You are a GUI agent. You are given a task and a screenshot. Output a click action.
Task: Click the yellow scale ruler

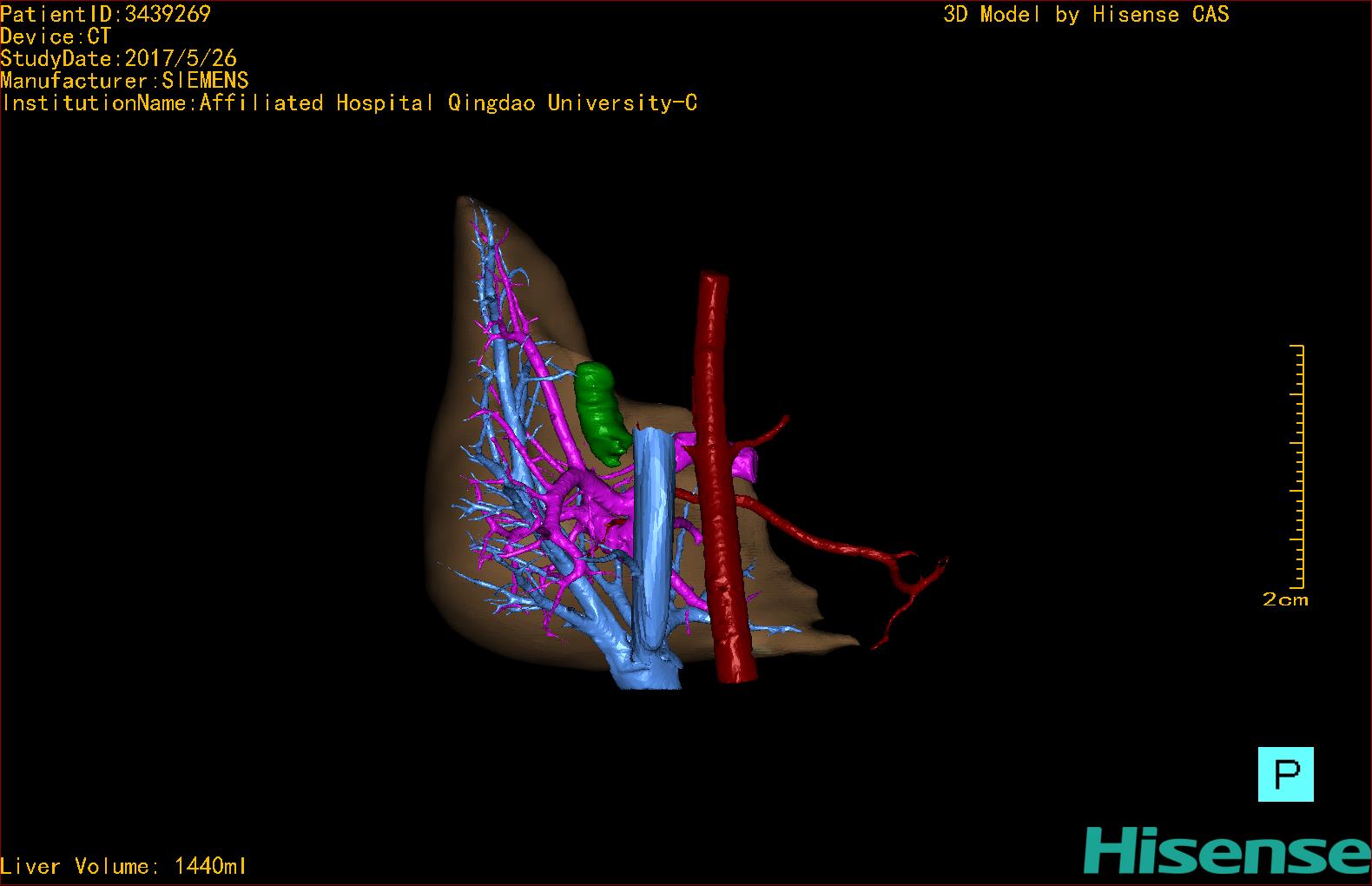point(1298,466)
